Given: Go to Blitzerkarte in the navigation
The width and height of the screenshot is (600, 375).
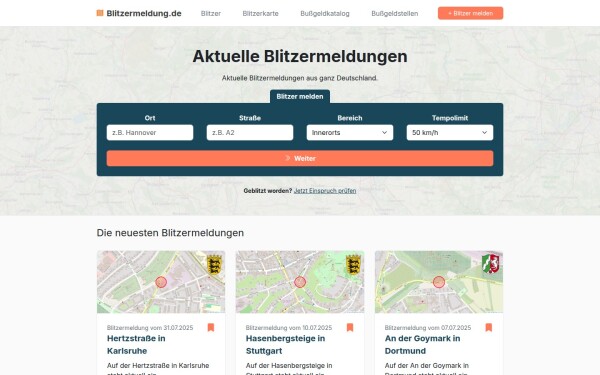Looking at the screenshot, I should pyautogui.click(x=261, y=13).
